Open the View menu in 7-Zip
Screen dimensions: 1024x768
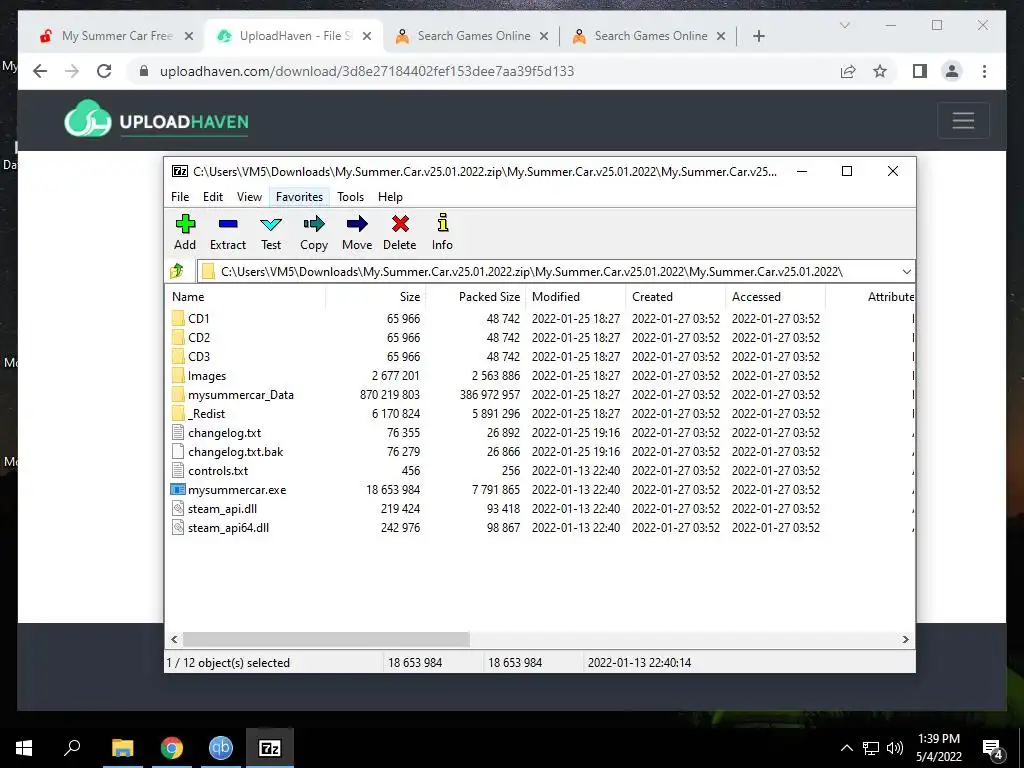249,197
